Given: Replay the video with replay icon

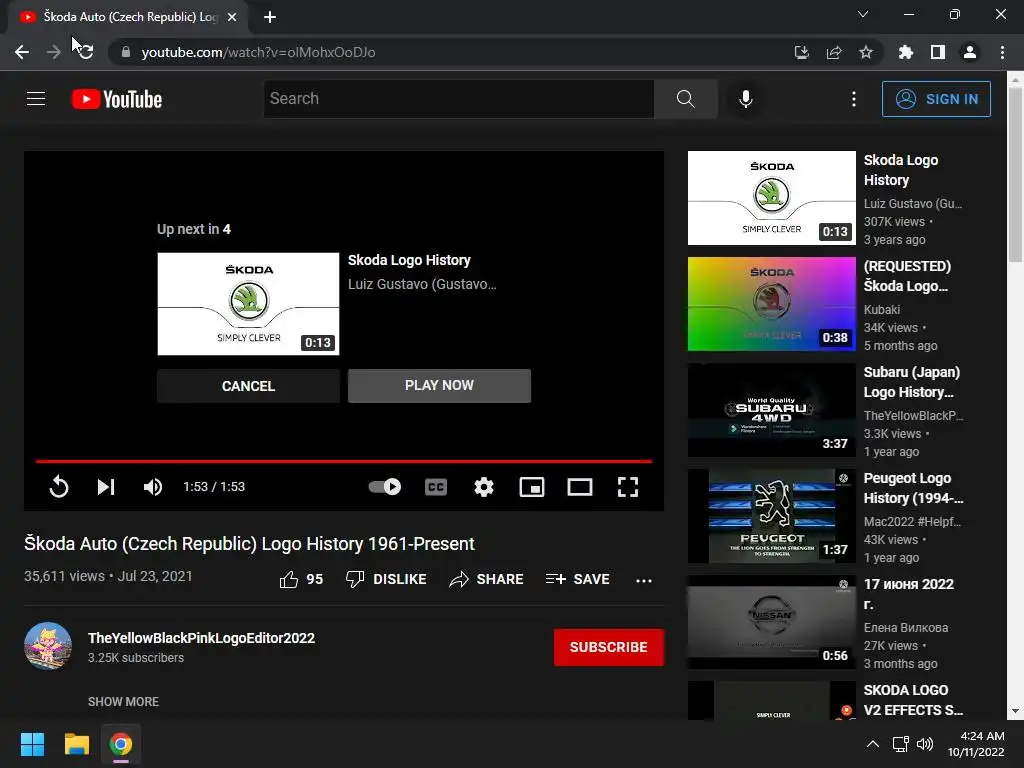Looking at the screenshot, I should [59, 487].
